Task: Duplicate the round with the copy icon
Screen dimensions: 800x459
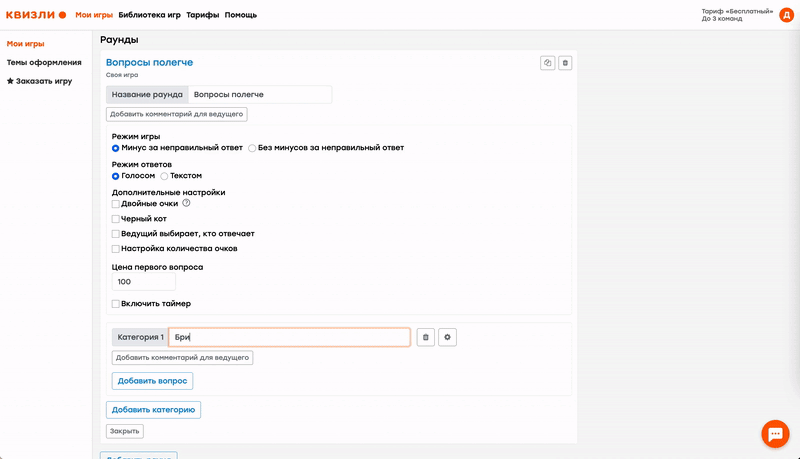Action: 547,63
